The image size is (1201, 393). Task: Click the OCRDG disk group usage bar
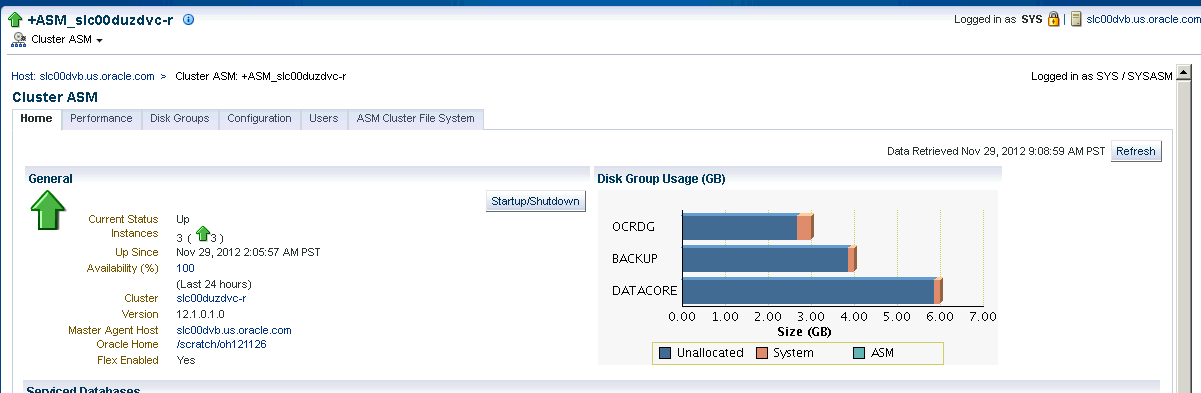(747, 227)
